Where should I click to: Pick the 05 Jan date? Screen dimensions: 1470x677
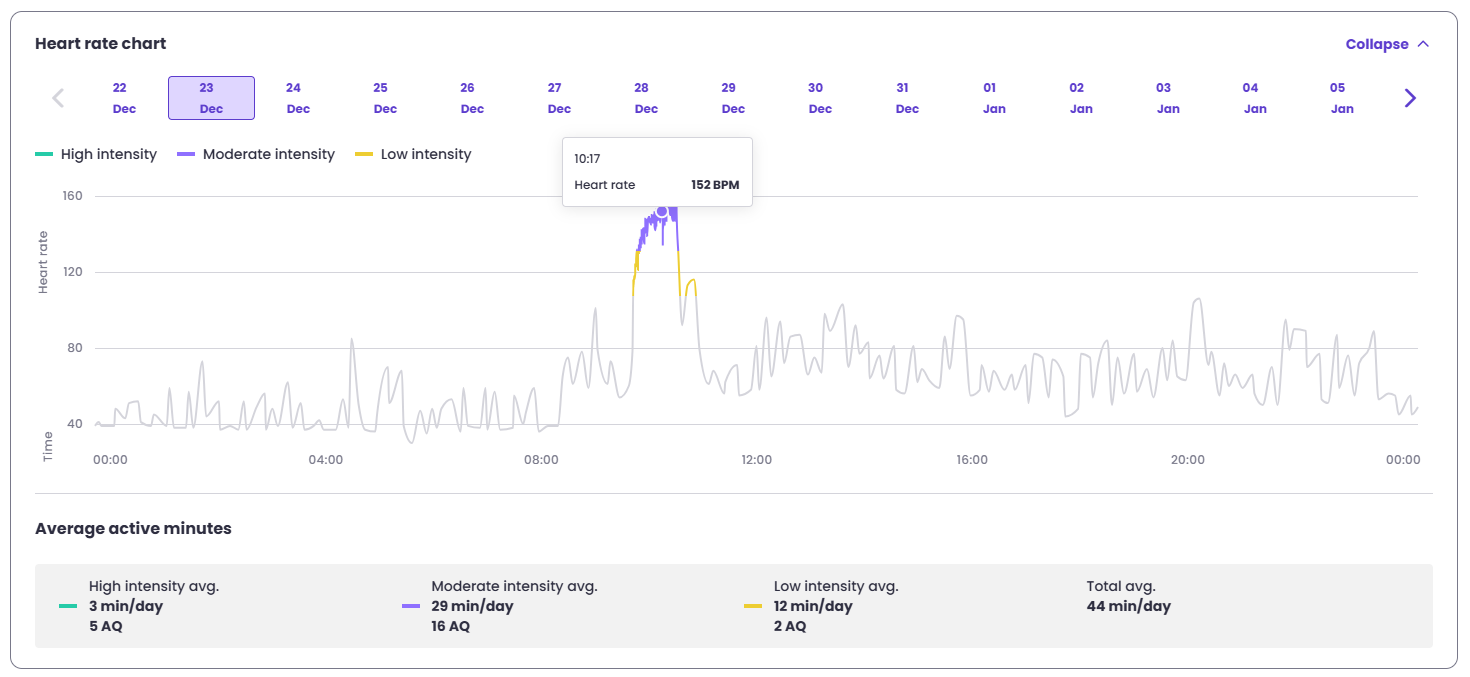coord(1342,98)
